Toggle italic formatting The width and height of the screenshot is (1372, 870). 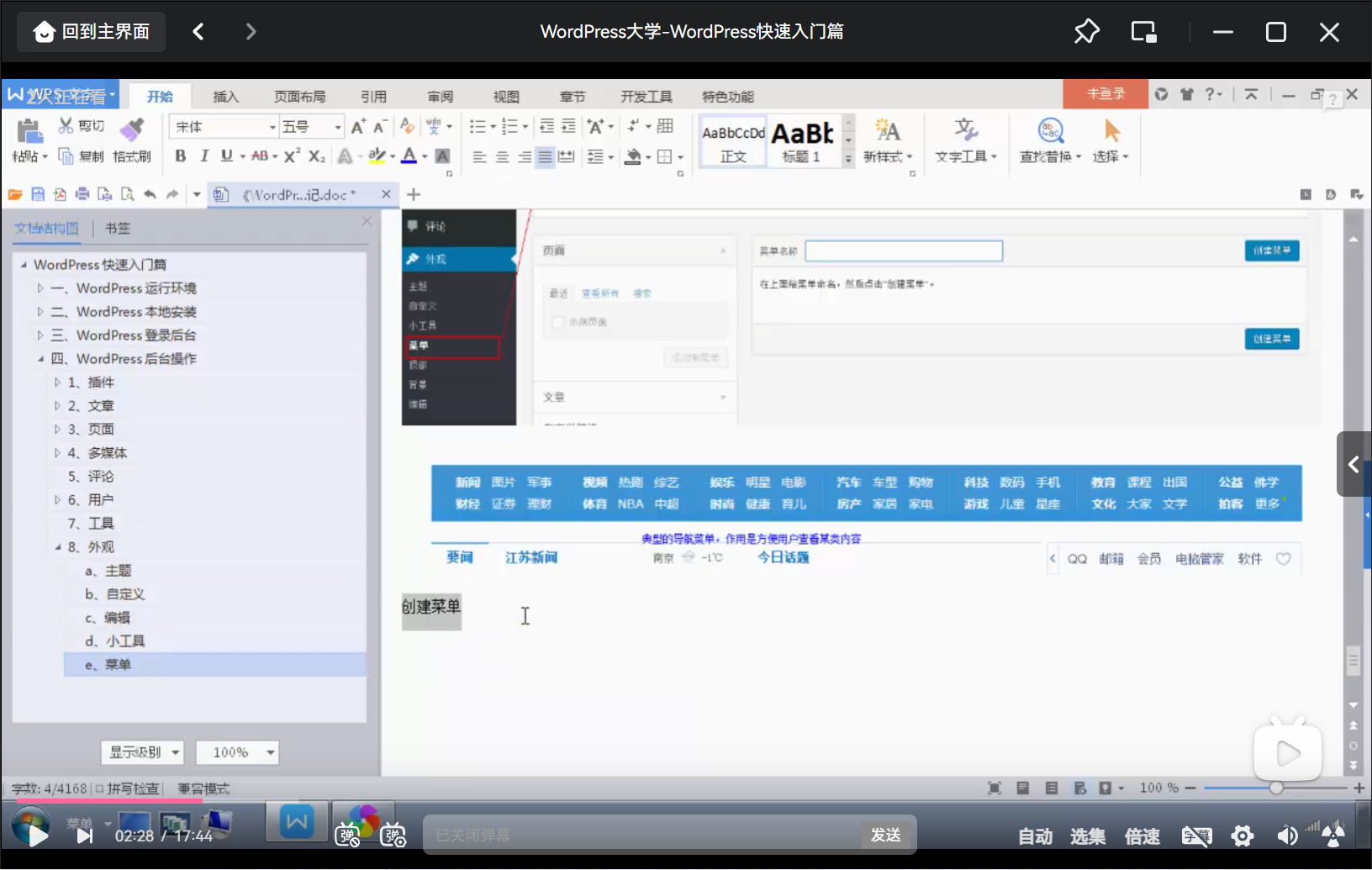coord(203,156)
